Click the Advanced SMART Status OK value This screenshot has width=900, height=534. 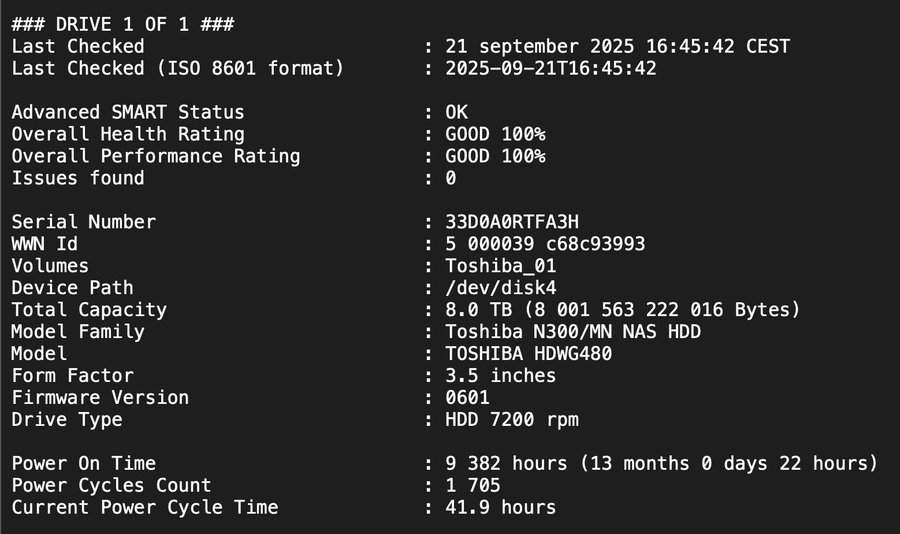(456, 112)
